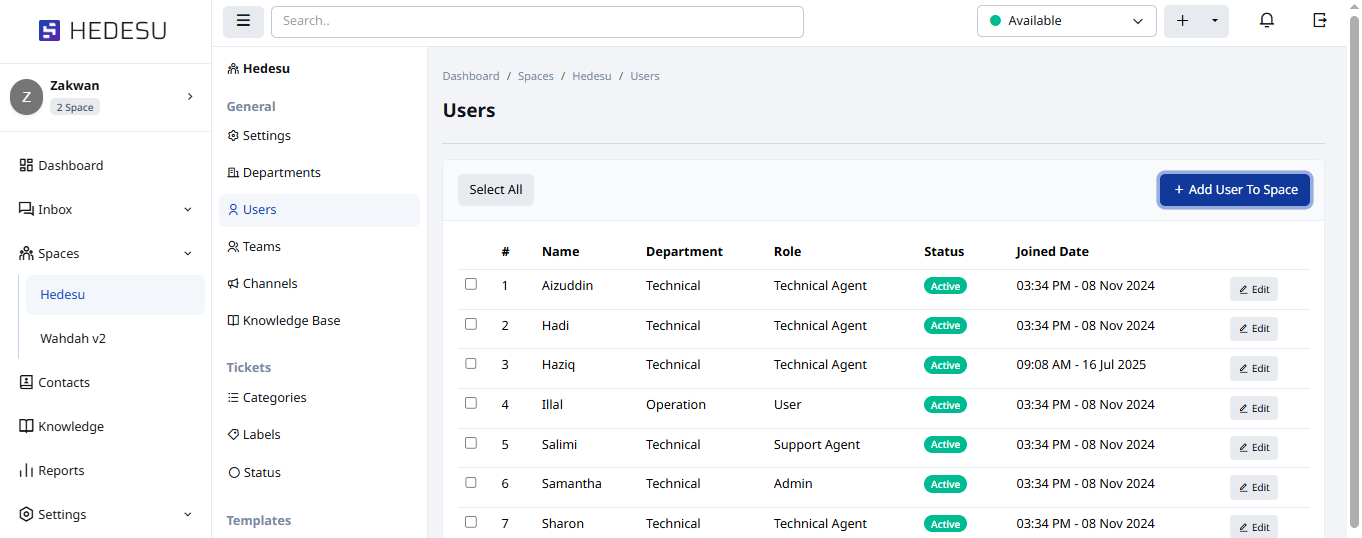The height and width of the screenshot is (538, 1362).
Task: Click the Contacts icon in sidebar
Action: (27, 383)
